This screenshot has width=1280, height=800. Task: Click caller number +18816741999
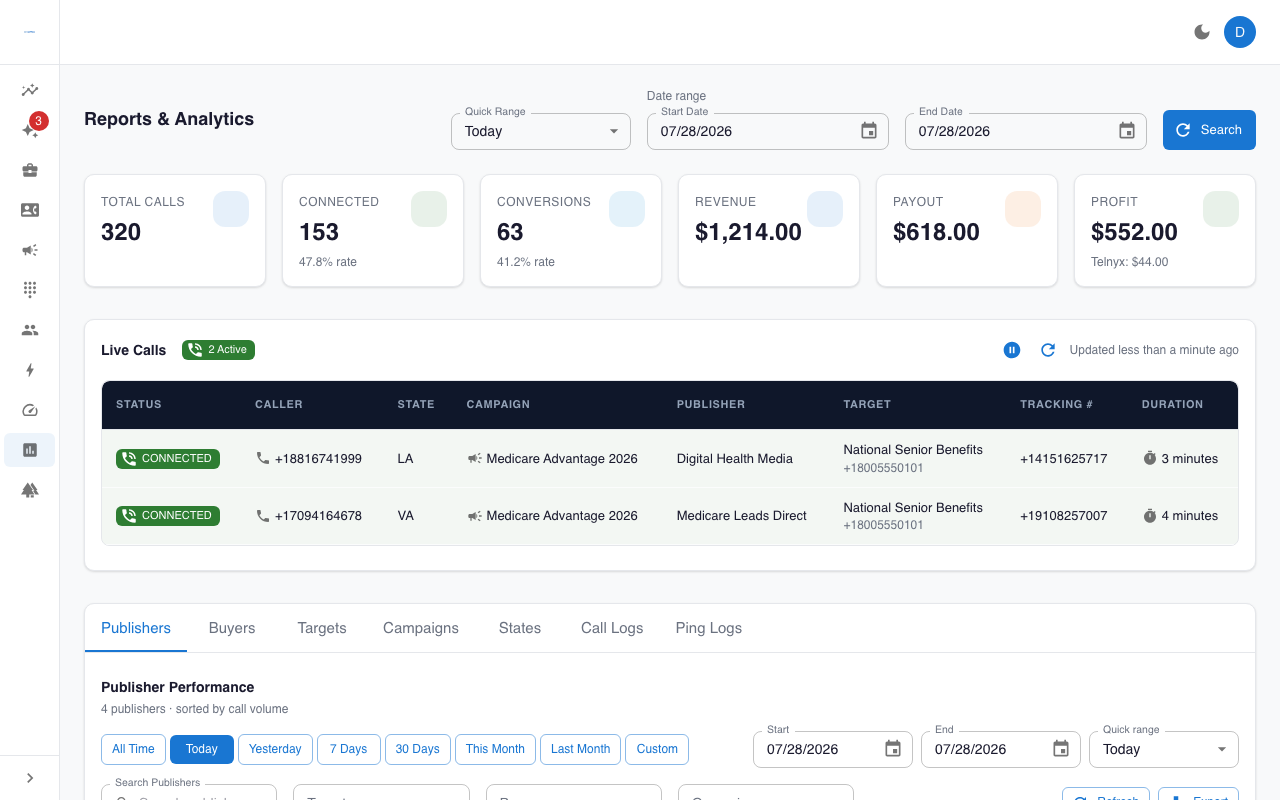(318, 459)
